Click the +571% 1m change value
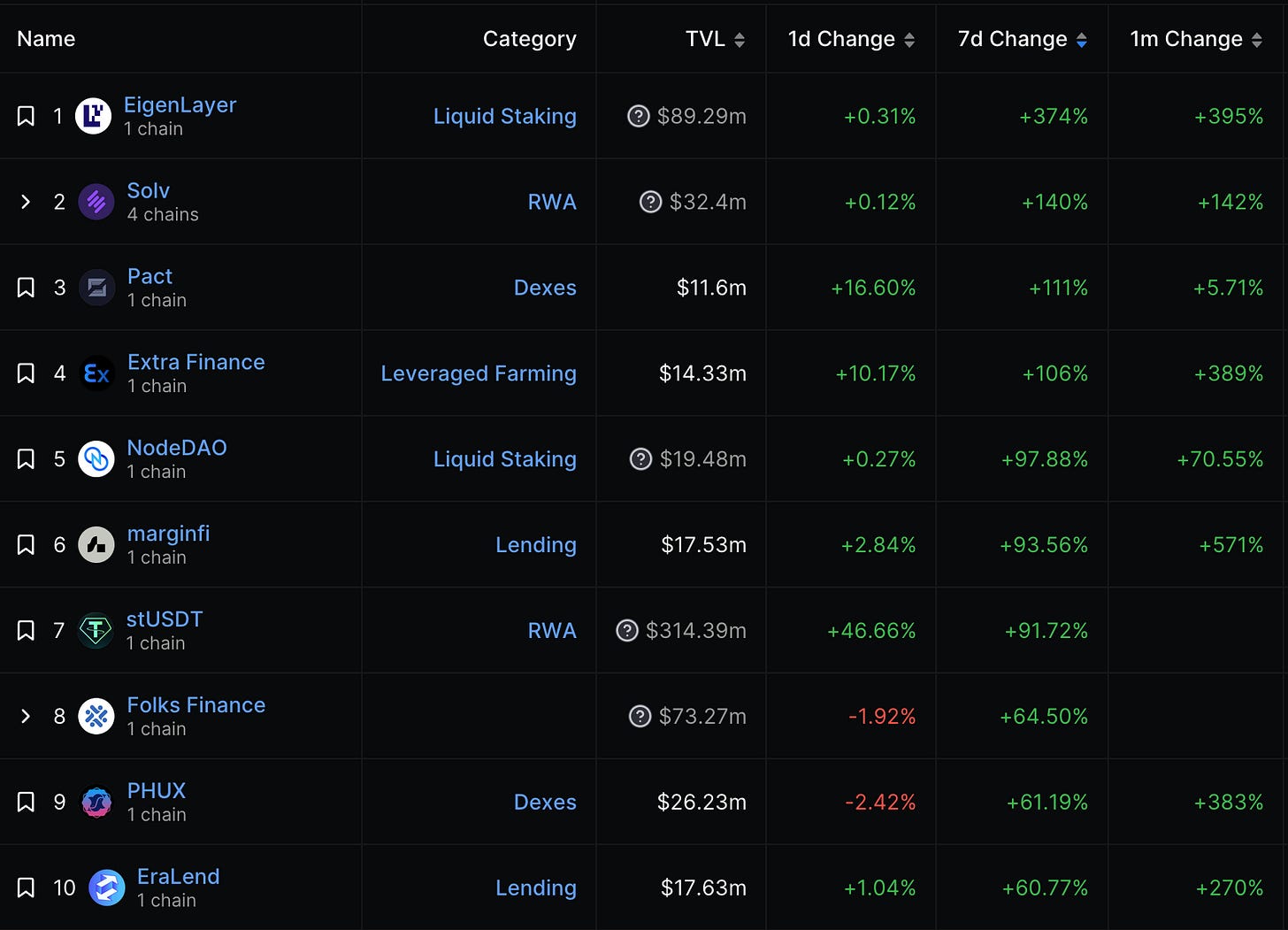The width and height of the screenshot is (1288, 930). click(1231, 545)
